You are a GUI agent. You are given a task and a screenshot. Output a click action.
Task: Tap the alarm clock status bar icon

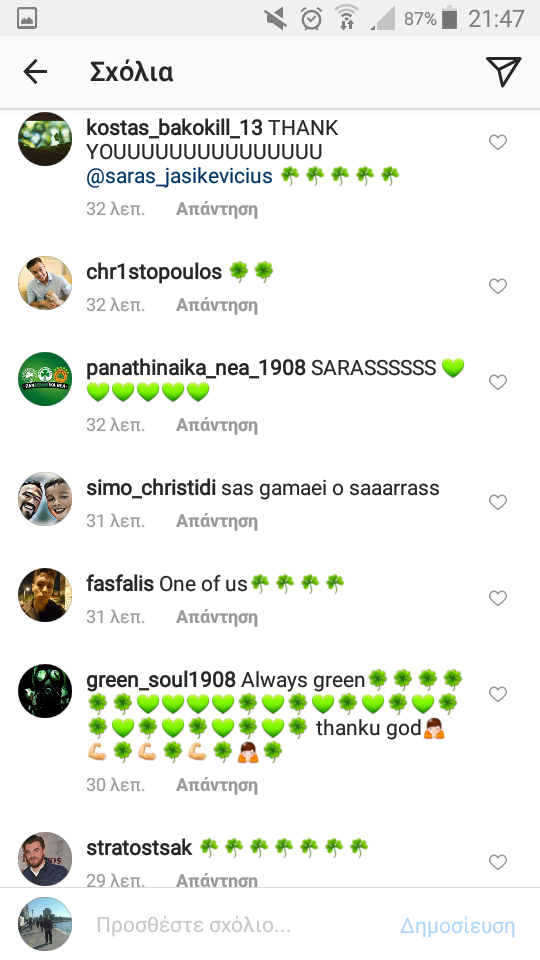pos(312,18)
